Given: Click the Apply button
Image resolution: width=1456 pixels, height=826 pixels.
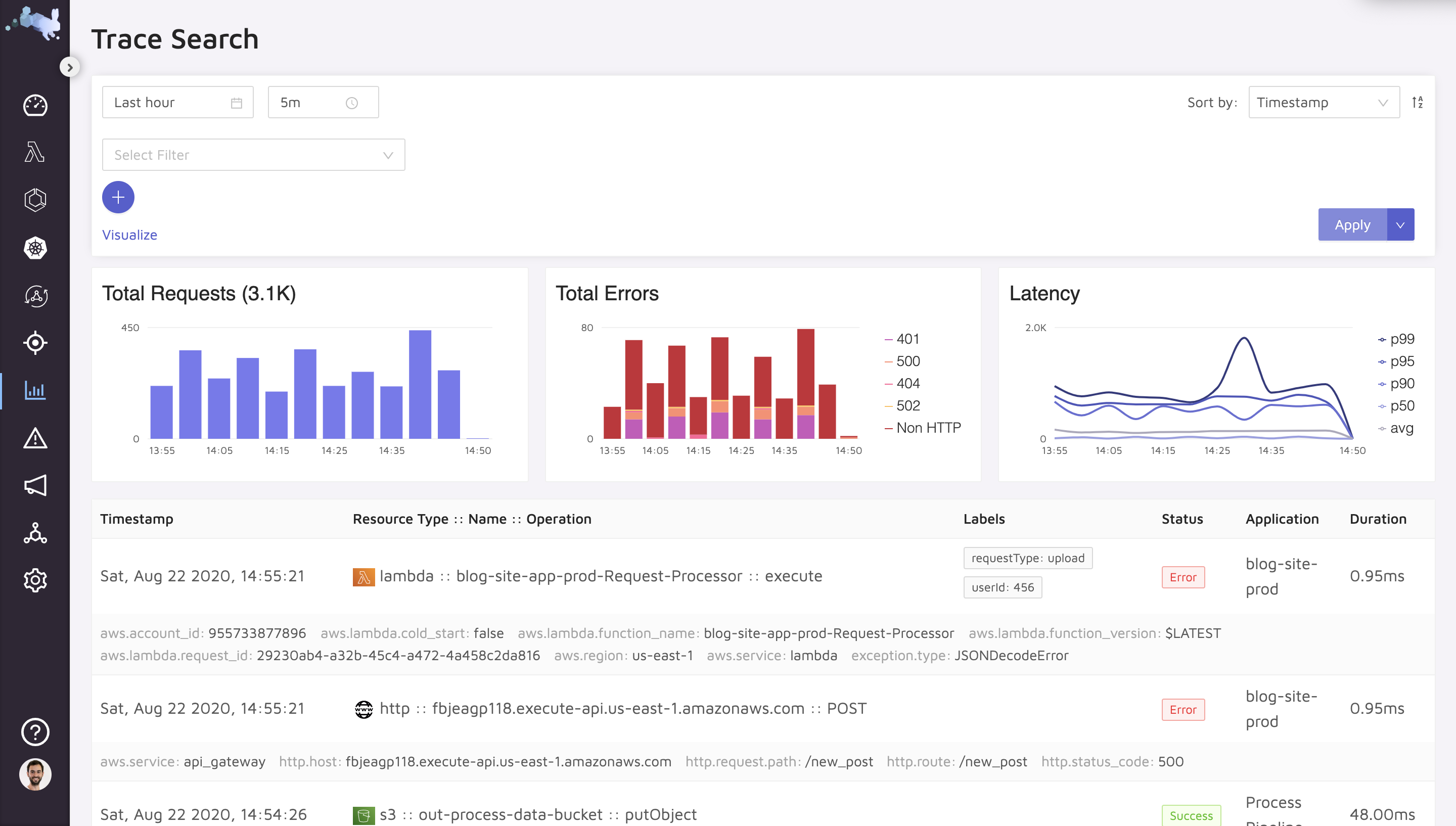Looking at the screenshot, I should (x=1352, y=224).
